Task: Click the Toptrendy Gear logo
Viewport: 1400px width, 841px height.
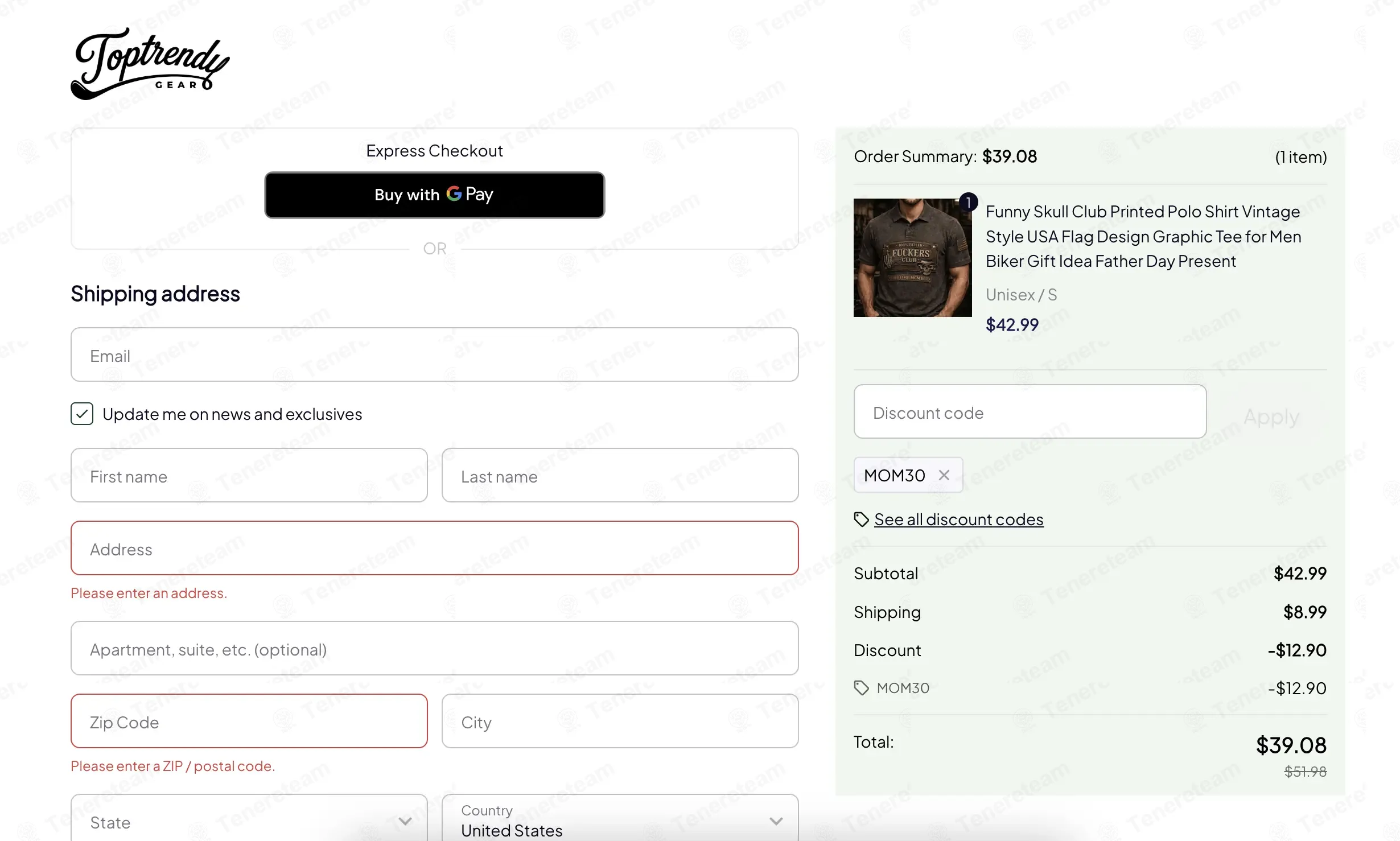Action: click(x=150, y=64)
